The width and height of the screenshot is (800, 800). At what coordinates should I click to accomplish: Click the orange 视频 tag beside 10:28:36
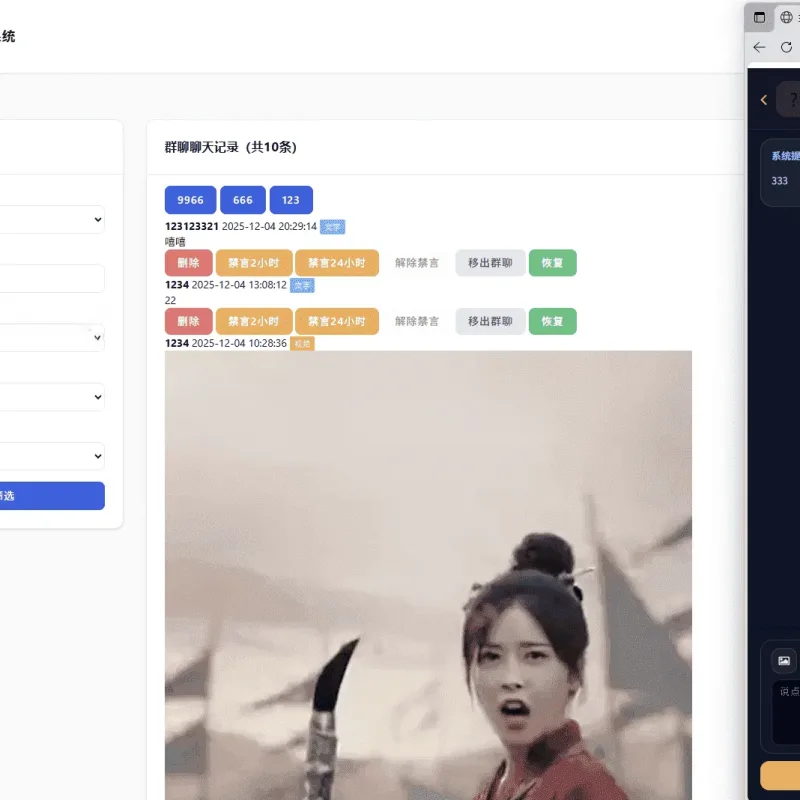coord(302,343)
